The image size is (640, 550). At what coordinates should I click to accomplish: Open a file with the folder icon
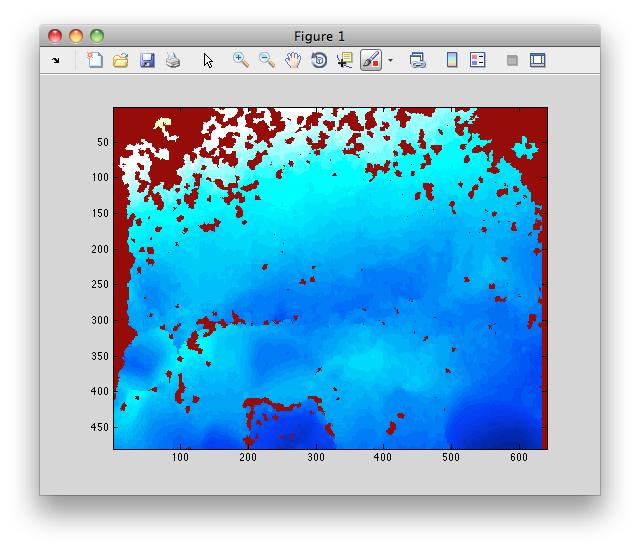coord(120,60)
